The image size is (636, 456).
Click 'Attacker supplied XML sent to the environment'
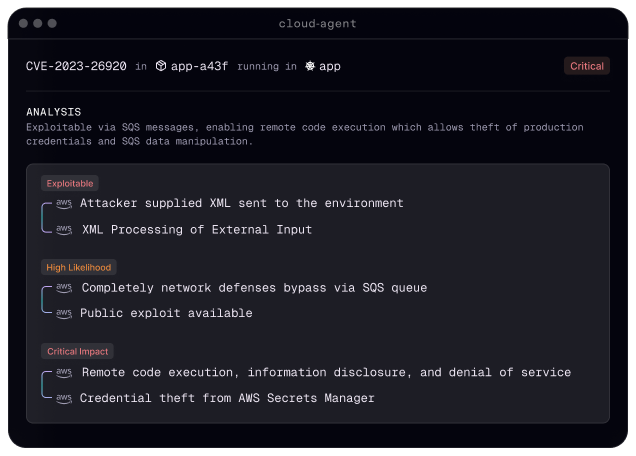tap(242, 203)
